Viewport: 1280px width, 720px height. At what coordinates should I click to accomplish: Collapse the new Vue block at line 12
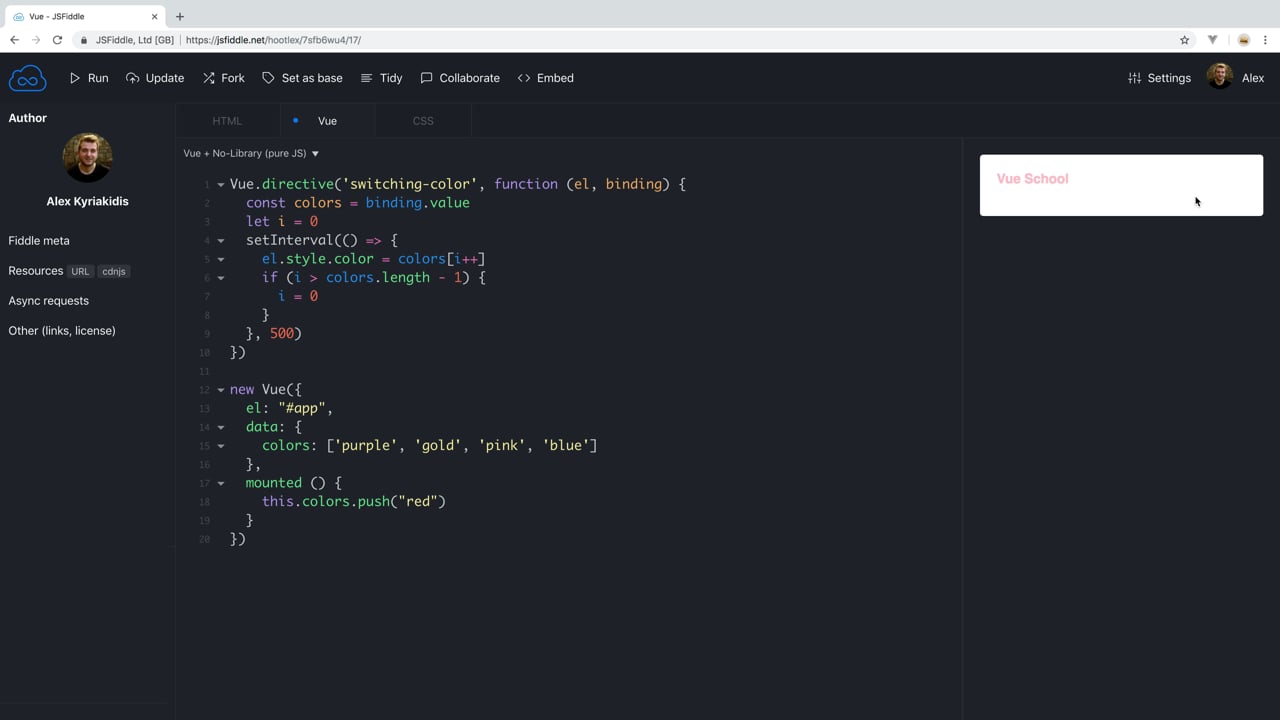(221, 390)
